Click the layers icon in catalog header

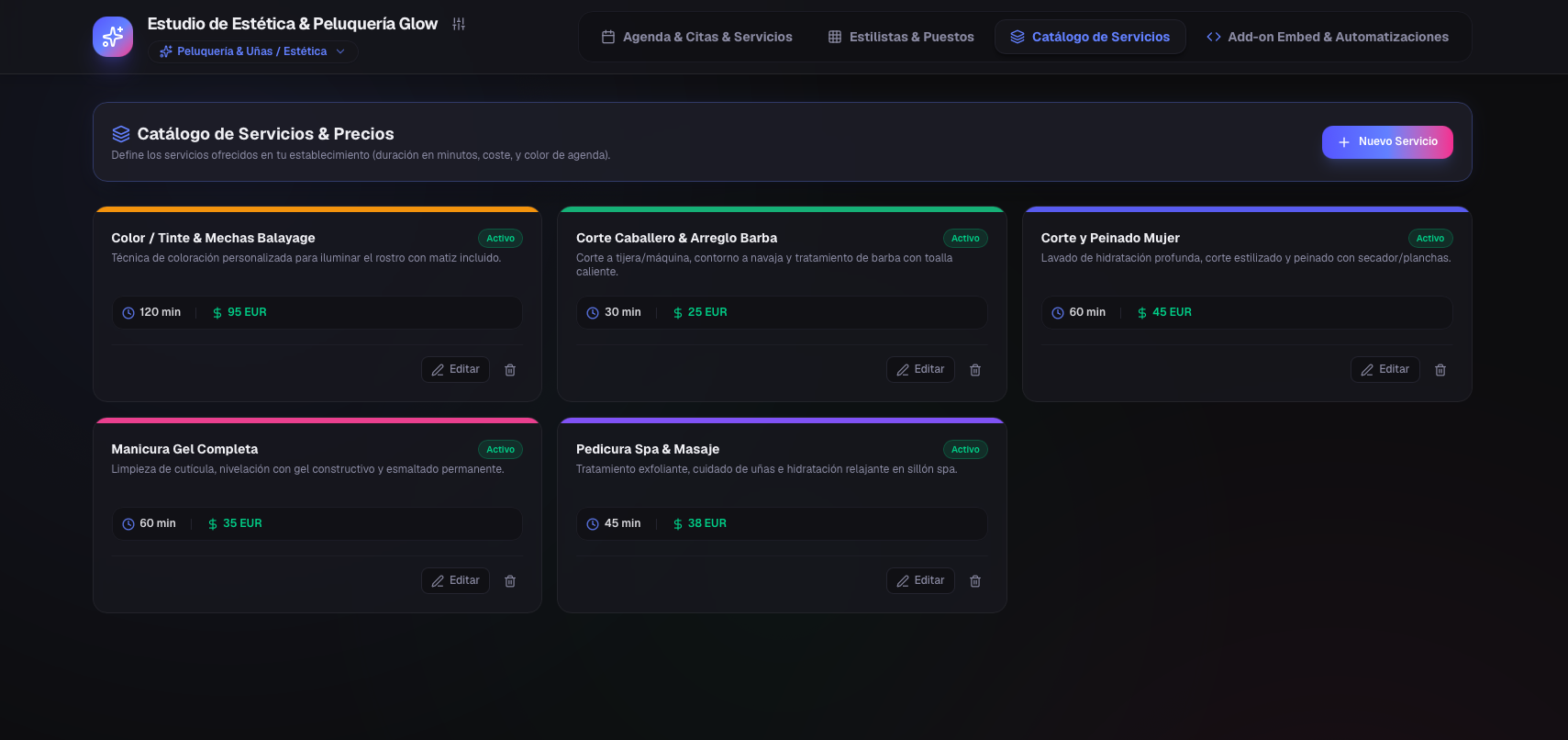121,134
